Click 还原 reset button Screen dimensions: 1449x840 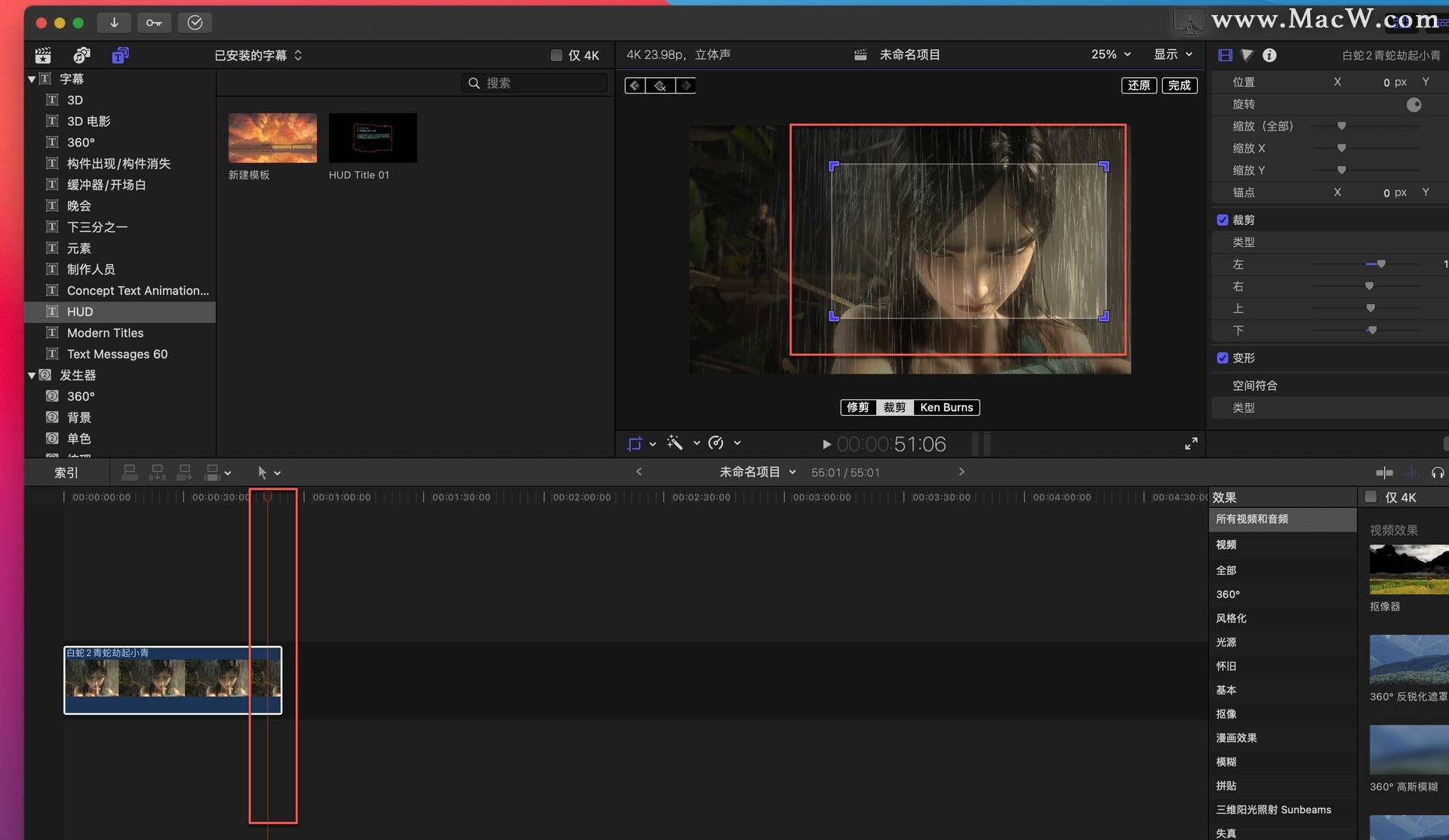[x=1139, y=85]
